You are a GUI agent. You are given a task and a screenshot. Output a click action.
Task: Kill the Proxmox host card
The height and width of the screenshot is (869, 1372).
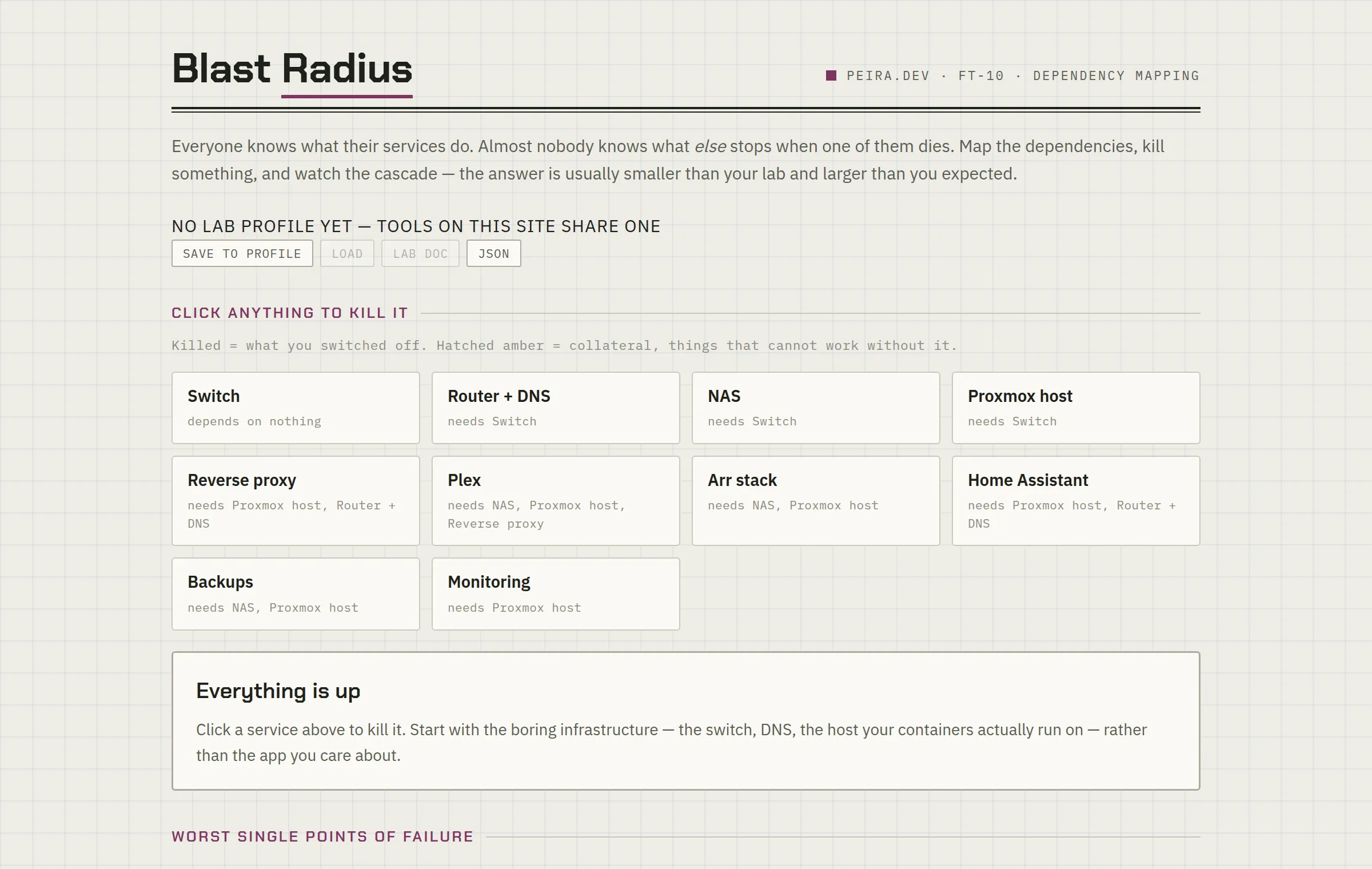tap(1076, 408)
